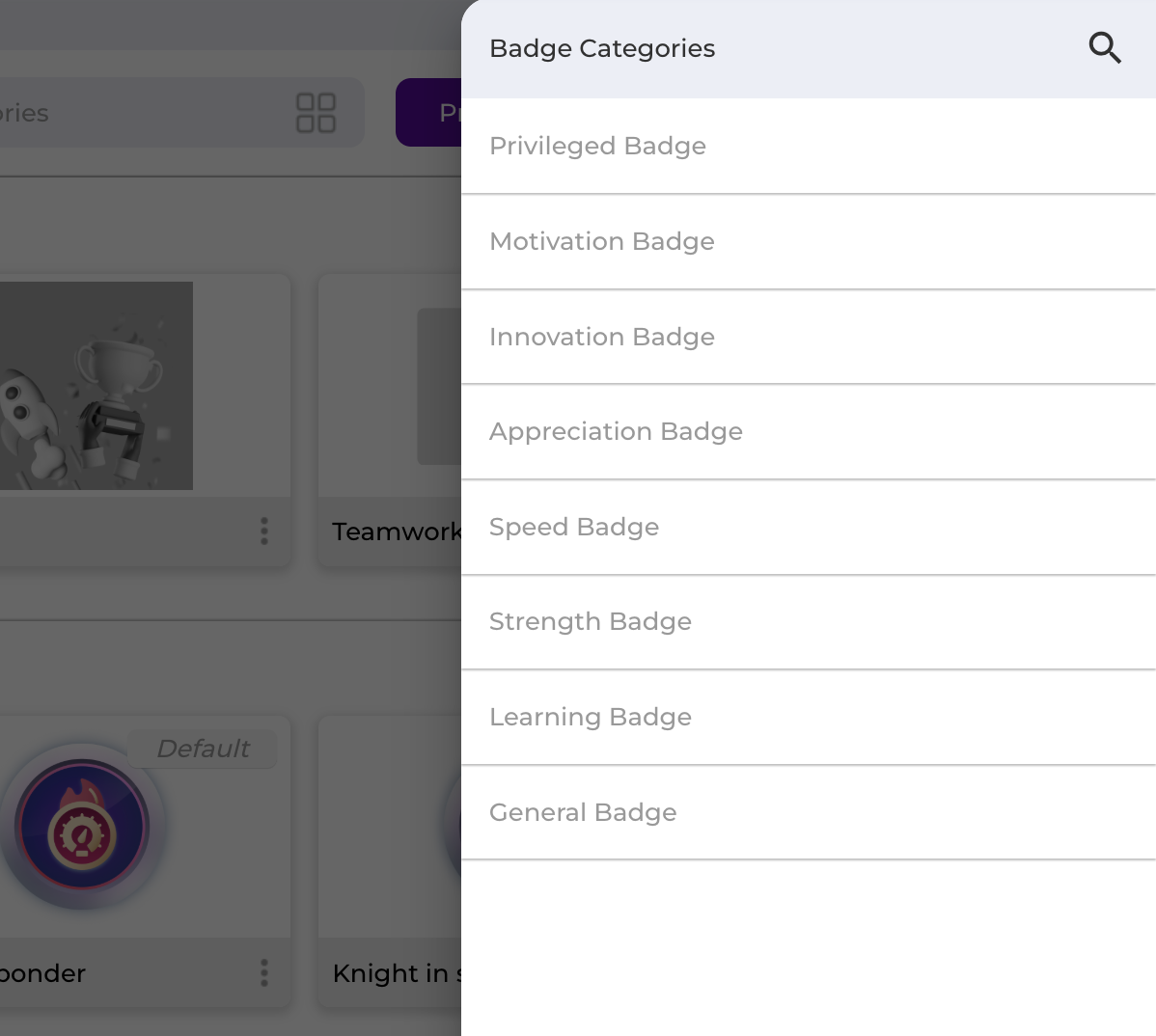This screenshot has height=1036, width=1156.
Task: Click the trophy and rocket thumbnail image
Action: 95,386
